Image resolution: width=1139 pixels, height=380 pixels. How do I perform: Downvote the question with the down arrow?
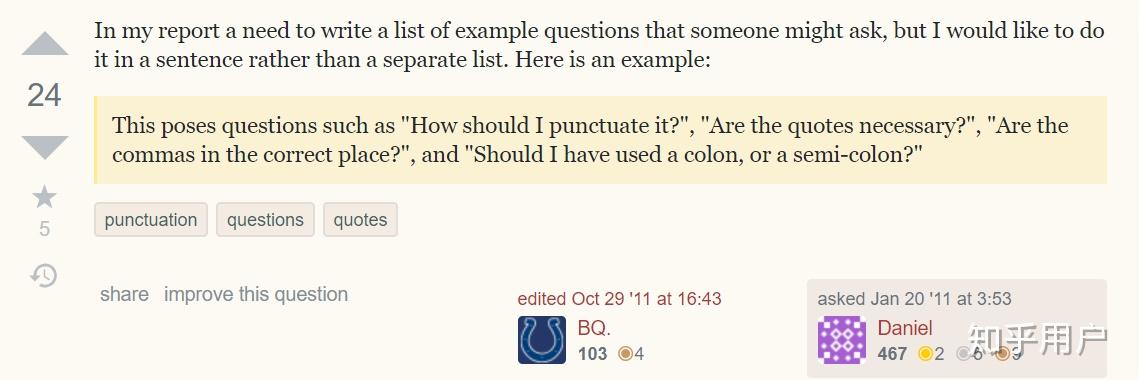coord(44,147)
